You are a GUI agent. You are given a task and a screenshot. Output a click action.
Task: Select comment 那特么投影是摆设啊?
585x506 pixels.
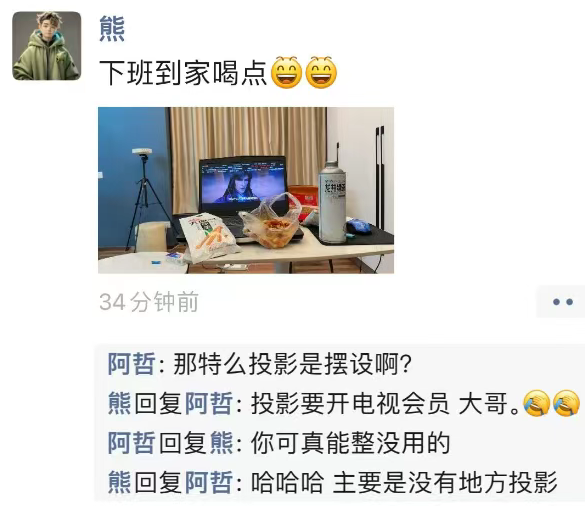[x=292, y=363]
